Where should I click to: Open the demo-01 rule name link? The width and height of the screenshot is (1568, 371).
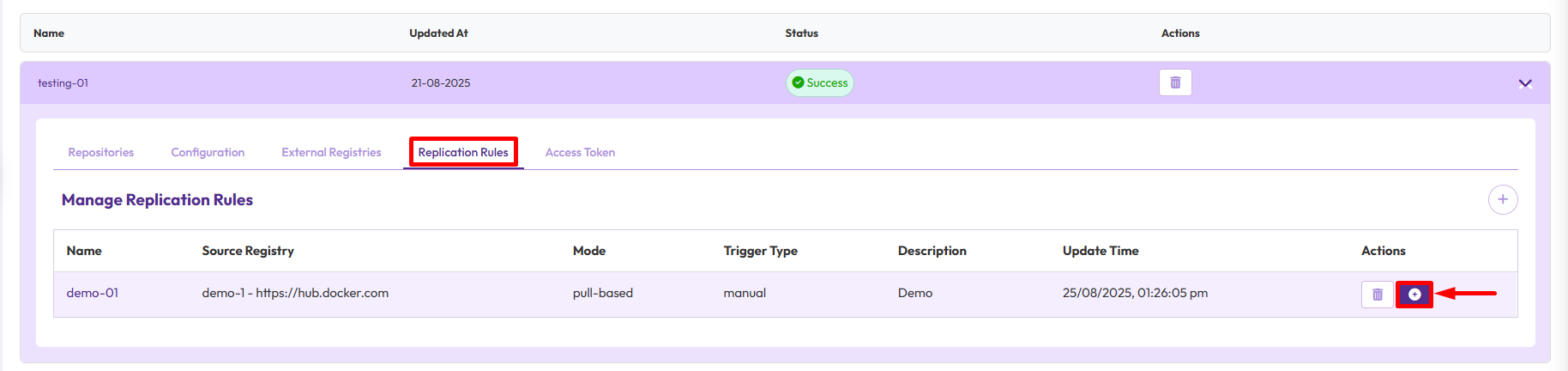point(93,293)
